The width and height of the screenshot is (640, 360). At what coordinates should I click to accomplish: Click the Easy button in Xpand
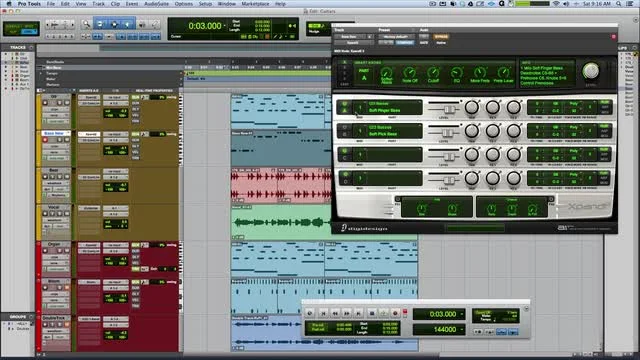coord(344,84)
